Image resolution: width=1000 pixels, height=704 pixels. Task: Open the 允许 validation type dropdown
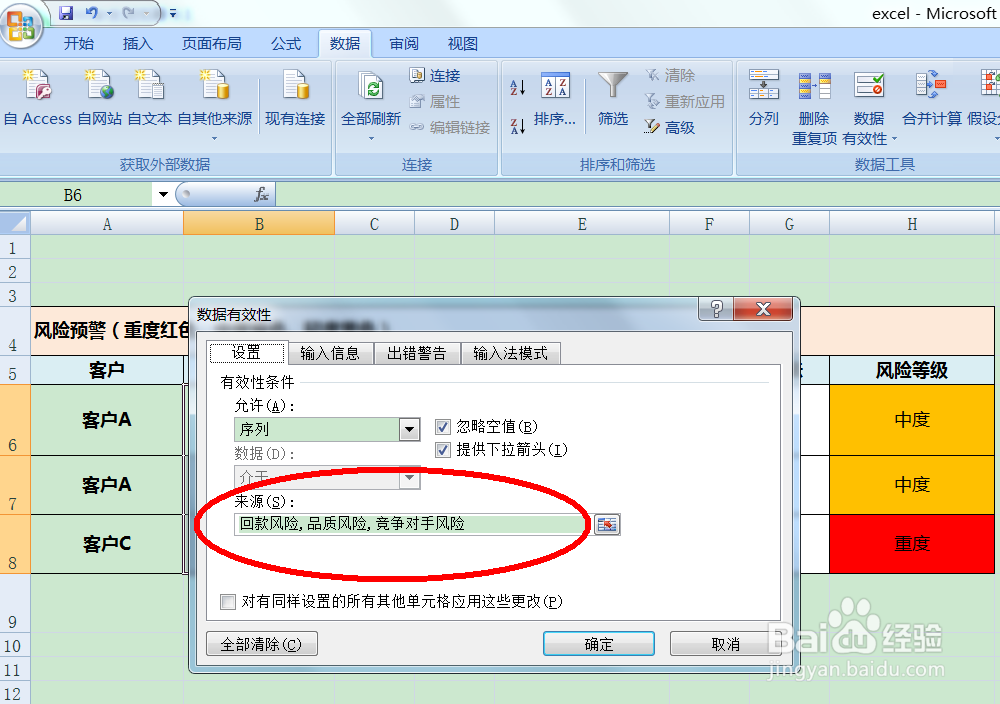(x=408, y=428)
